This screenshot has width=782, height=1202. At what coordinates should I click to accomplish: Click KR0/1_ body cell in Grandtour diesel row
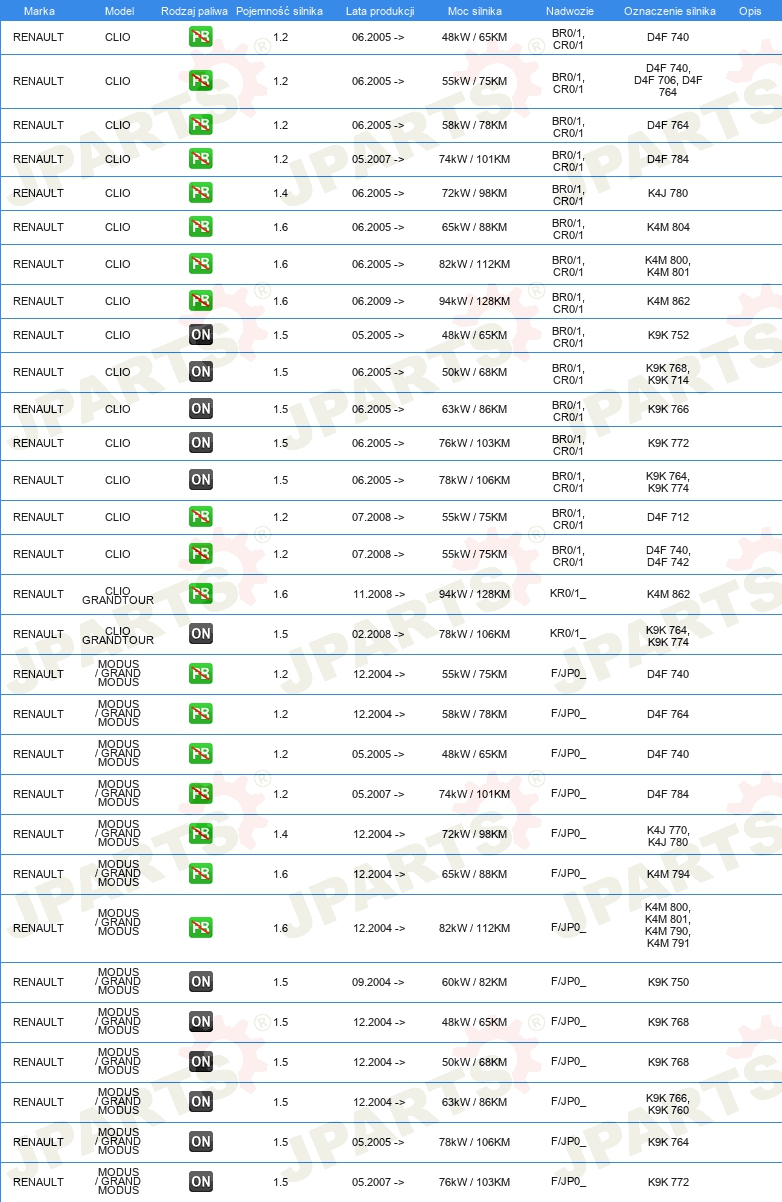click(568, 634)
